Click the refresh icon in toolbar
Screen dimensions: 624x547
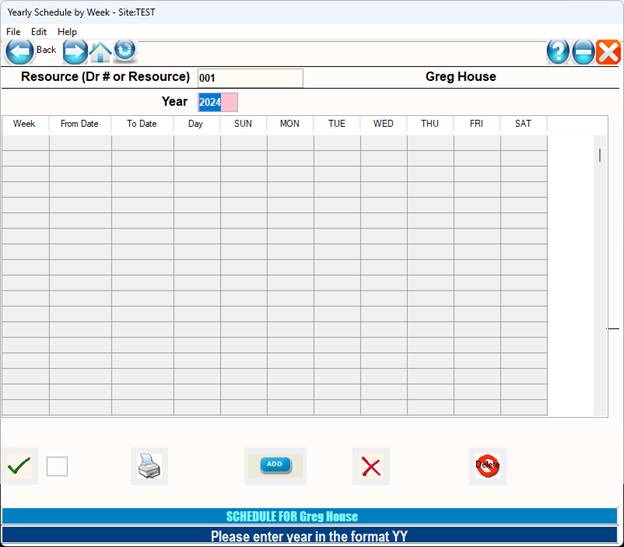pos(125,50)
